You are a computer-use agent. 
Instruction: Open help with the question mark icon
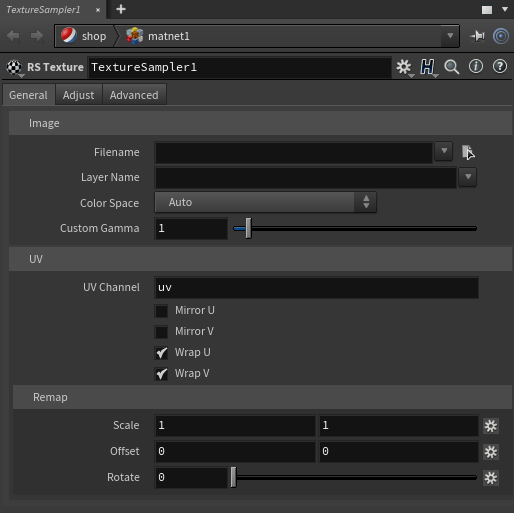click(x=500, y=67)
